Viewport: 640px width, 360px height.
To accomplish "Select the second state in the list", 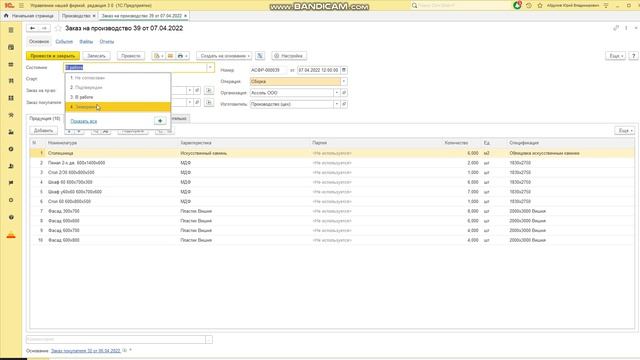I will point(118,87).
